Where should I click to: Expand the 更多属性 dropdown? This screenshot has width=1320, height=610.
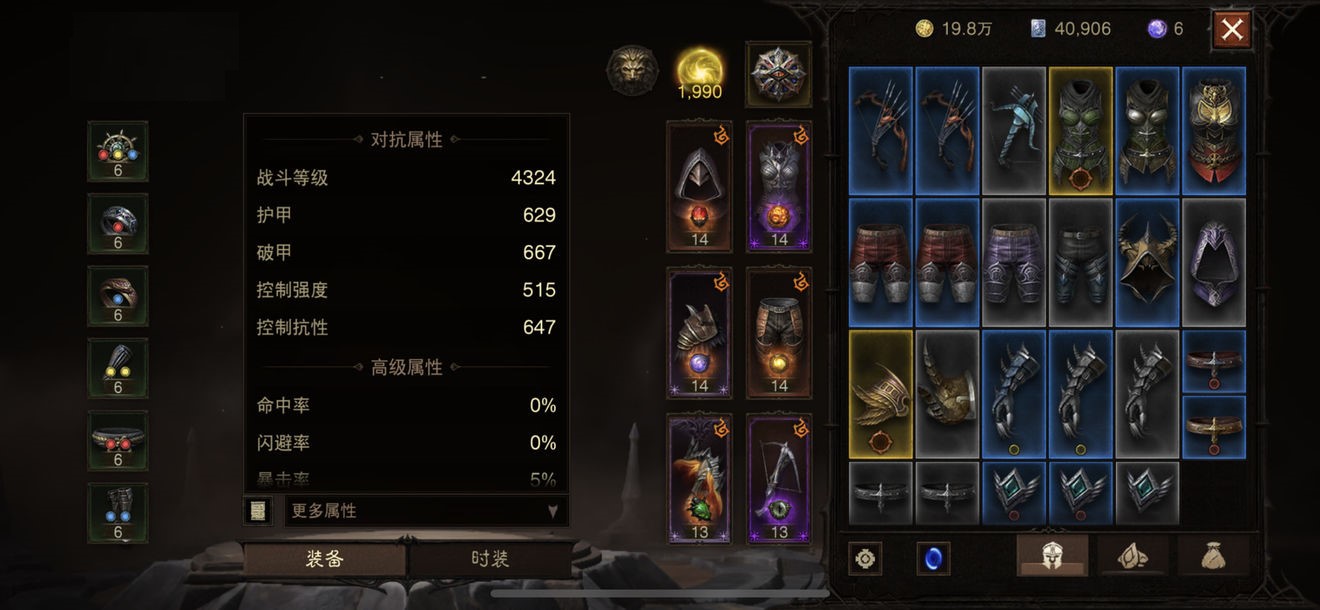(x=426, y=511)
